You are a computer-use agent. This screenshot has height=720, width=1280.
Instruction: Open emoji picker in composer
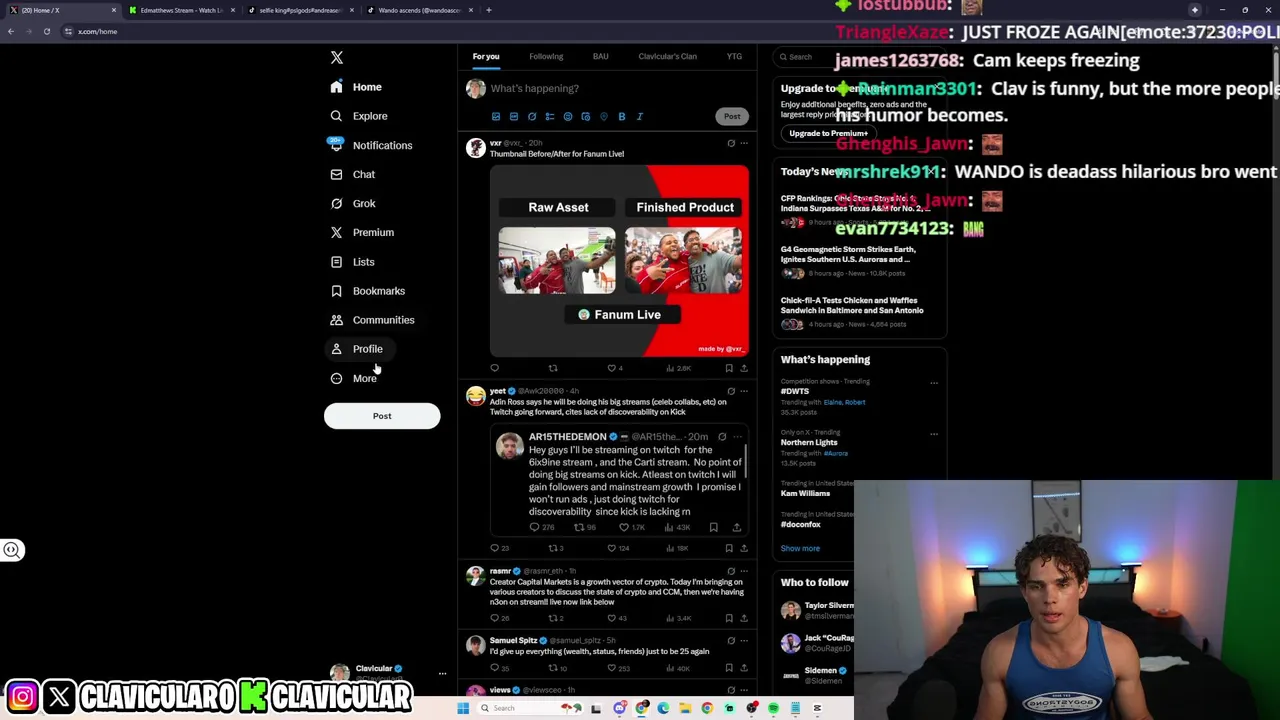568,117
